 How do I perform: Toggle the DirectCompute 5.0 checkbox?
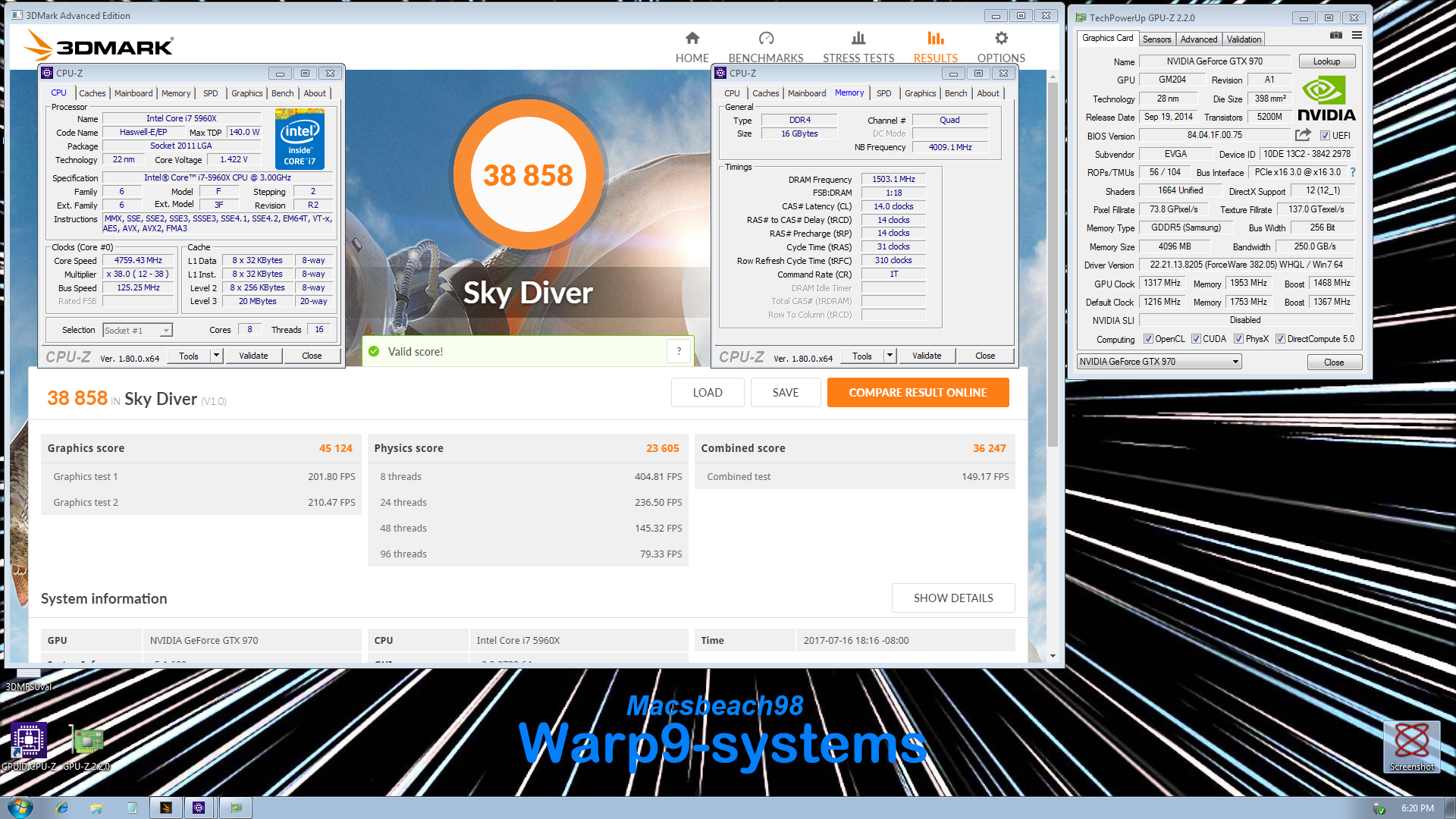[1280, 339]
